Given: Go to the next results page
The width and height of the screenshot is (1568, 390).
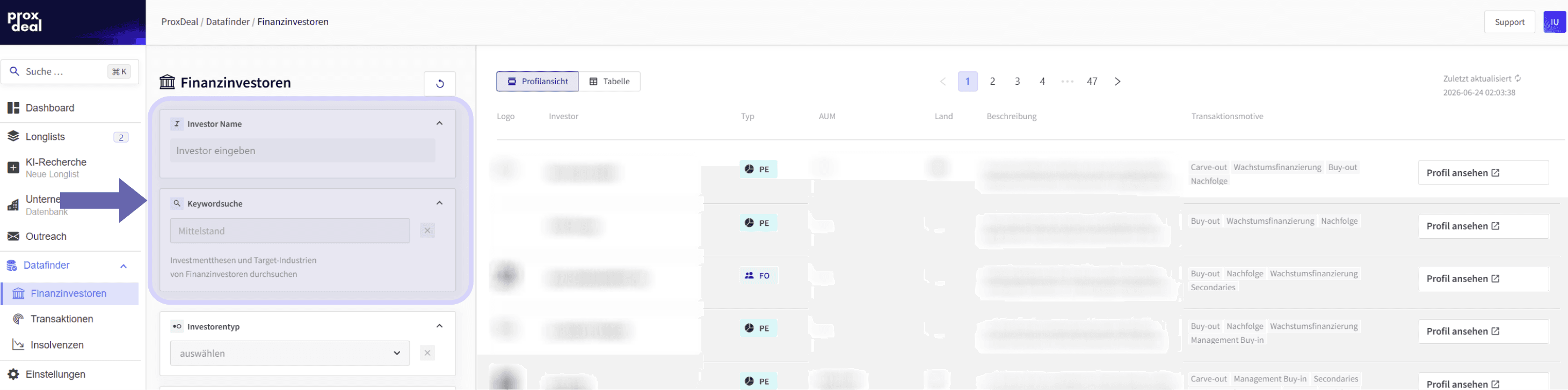Looking at the screenshot, I should (x=1117, y=82).
